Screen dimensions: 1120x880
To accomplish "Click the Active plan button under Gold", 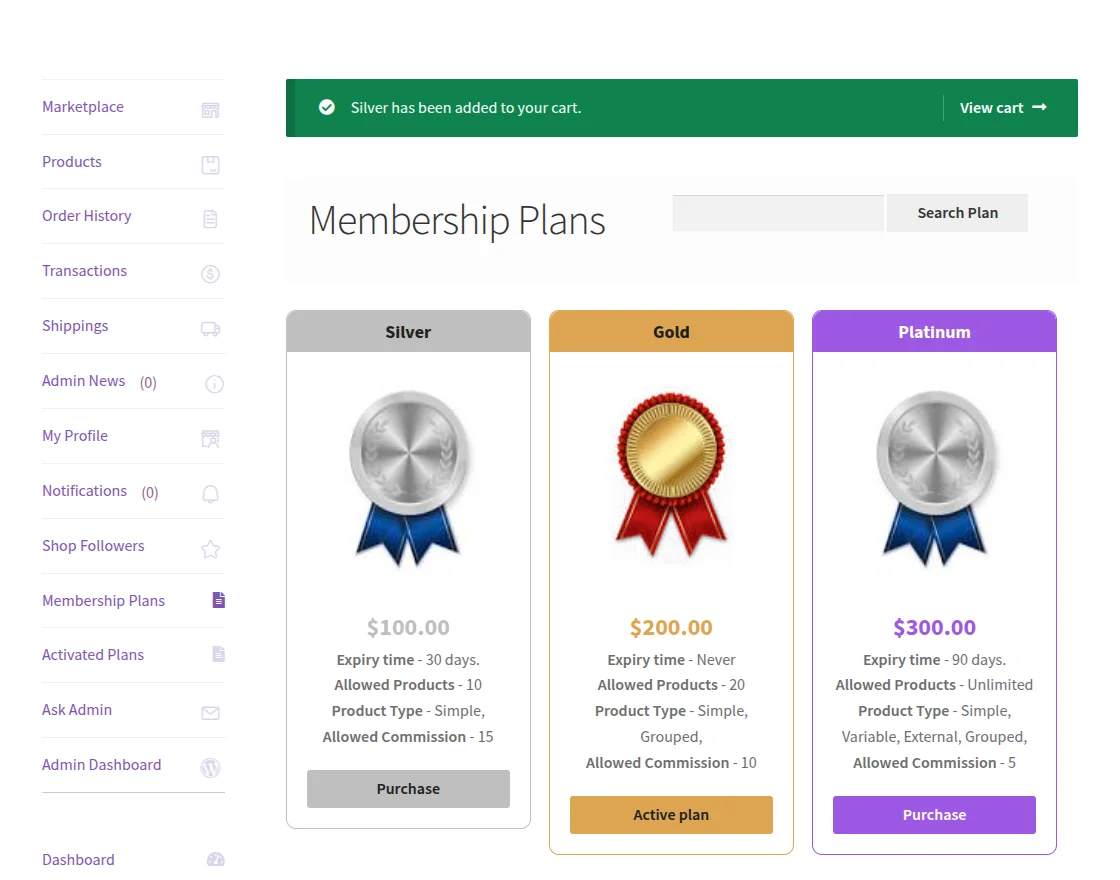I will (671, 815).
